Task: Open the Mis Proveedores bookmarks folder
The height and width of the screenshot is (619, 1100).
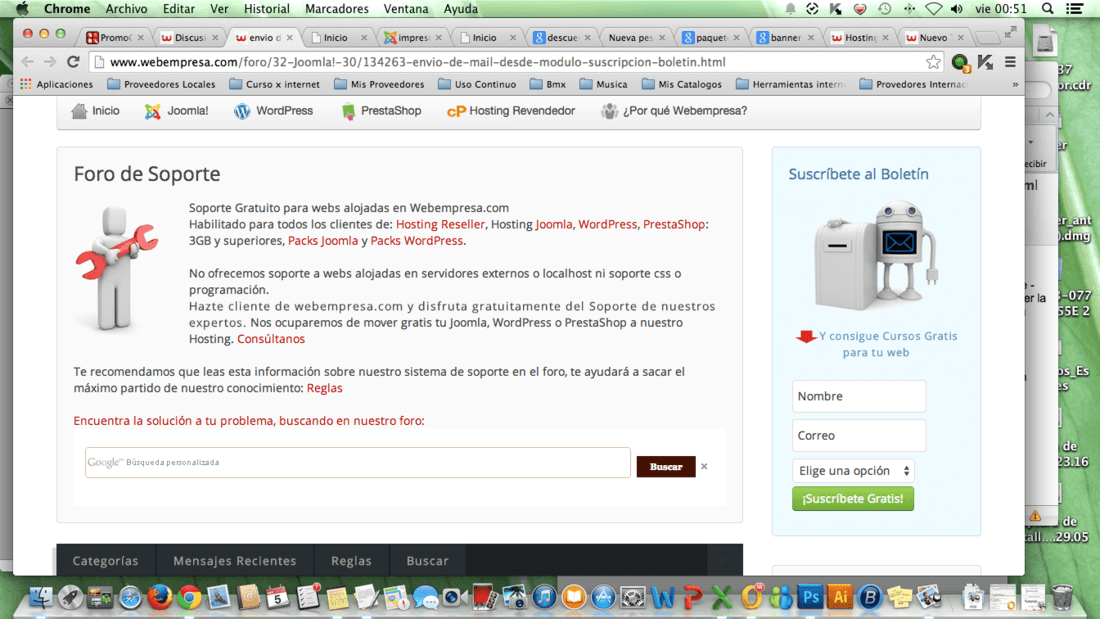Action: tap(379, 84)
